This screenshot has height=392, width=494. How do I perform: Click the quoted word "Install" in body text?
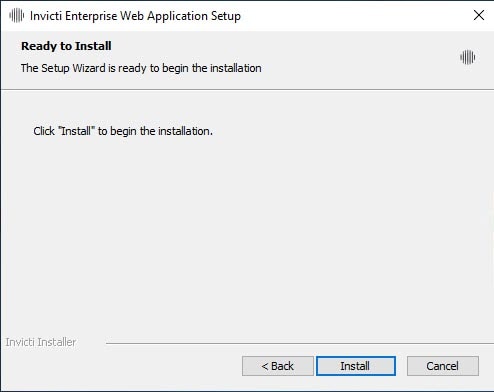(x=76, y=131)
